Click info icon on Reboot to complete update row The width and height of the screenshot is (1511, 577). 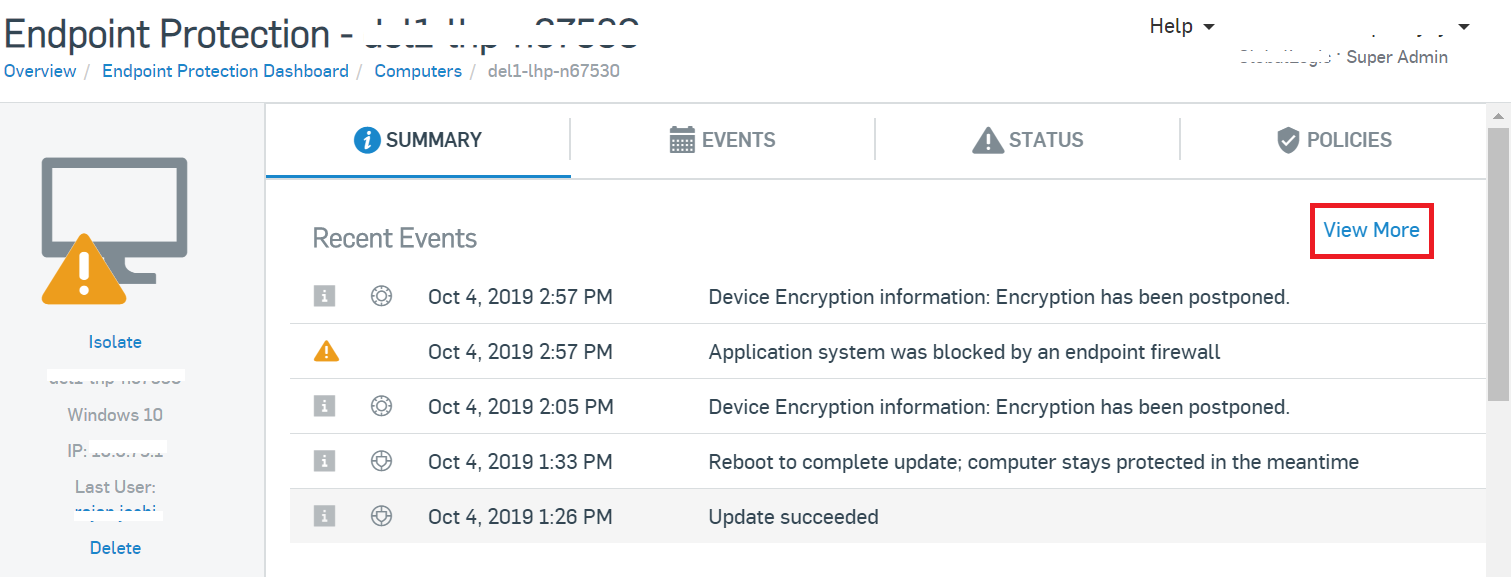pos(323,461)
